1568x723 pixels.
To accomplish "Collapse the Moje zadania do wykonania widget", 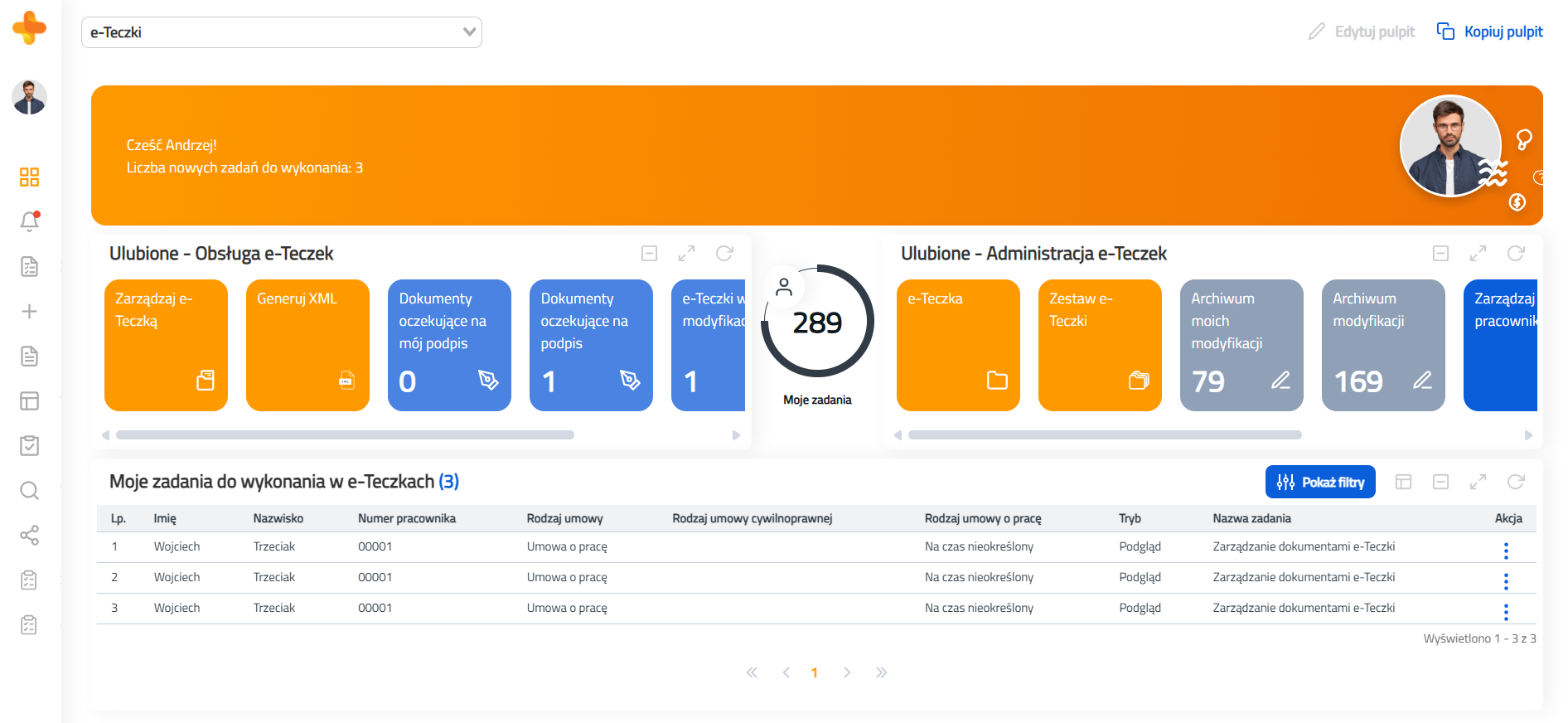I will (x=1441, y=482).
